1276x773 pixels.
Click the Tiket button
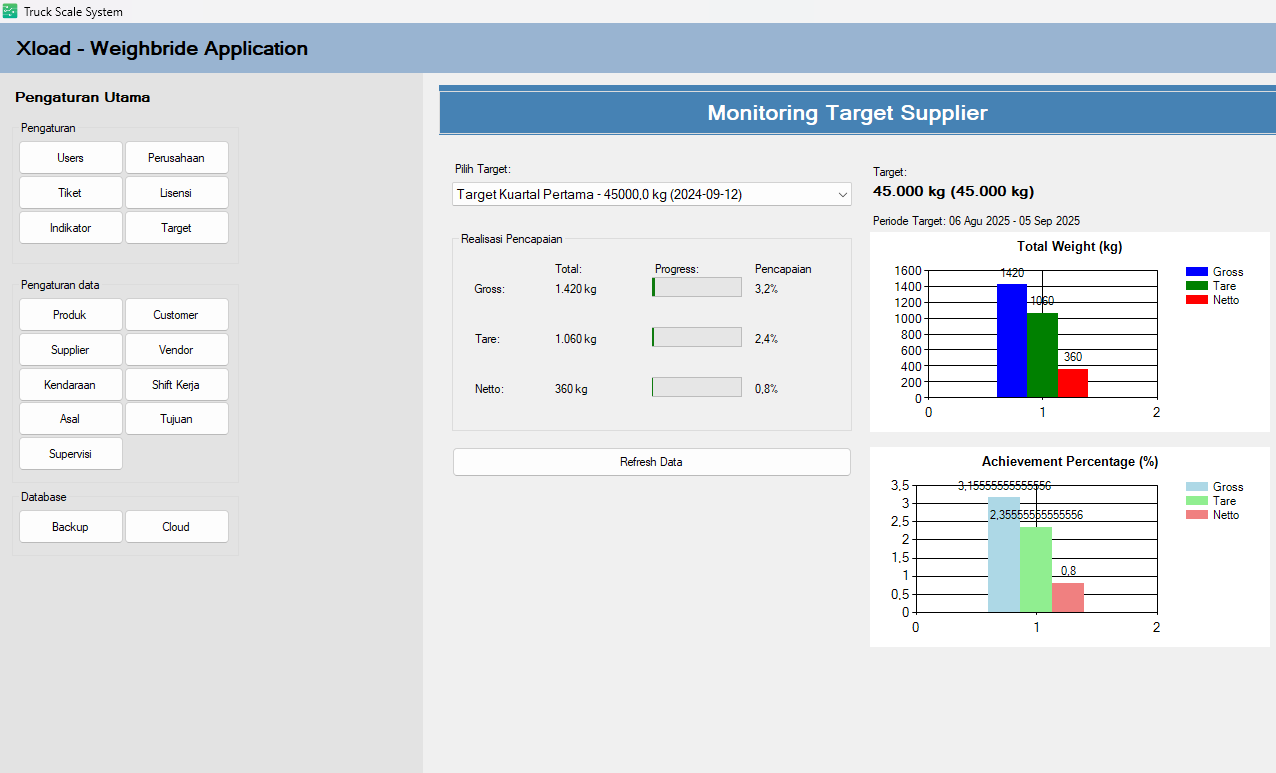[x=71, y=193]
